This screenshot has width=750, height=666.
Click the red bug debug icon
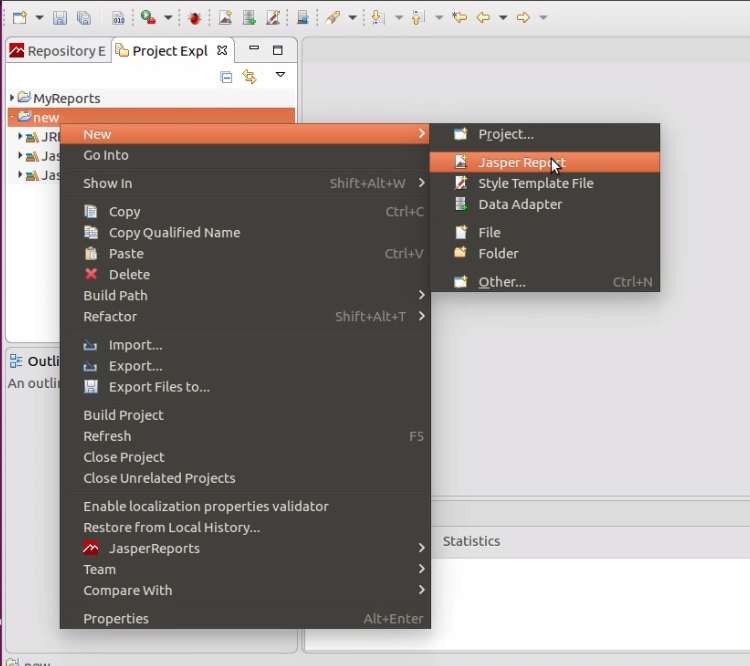(x=194, y=18)
